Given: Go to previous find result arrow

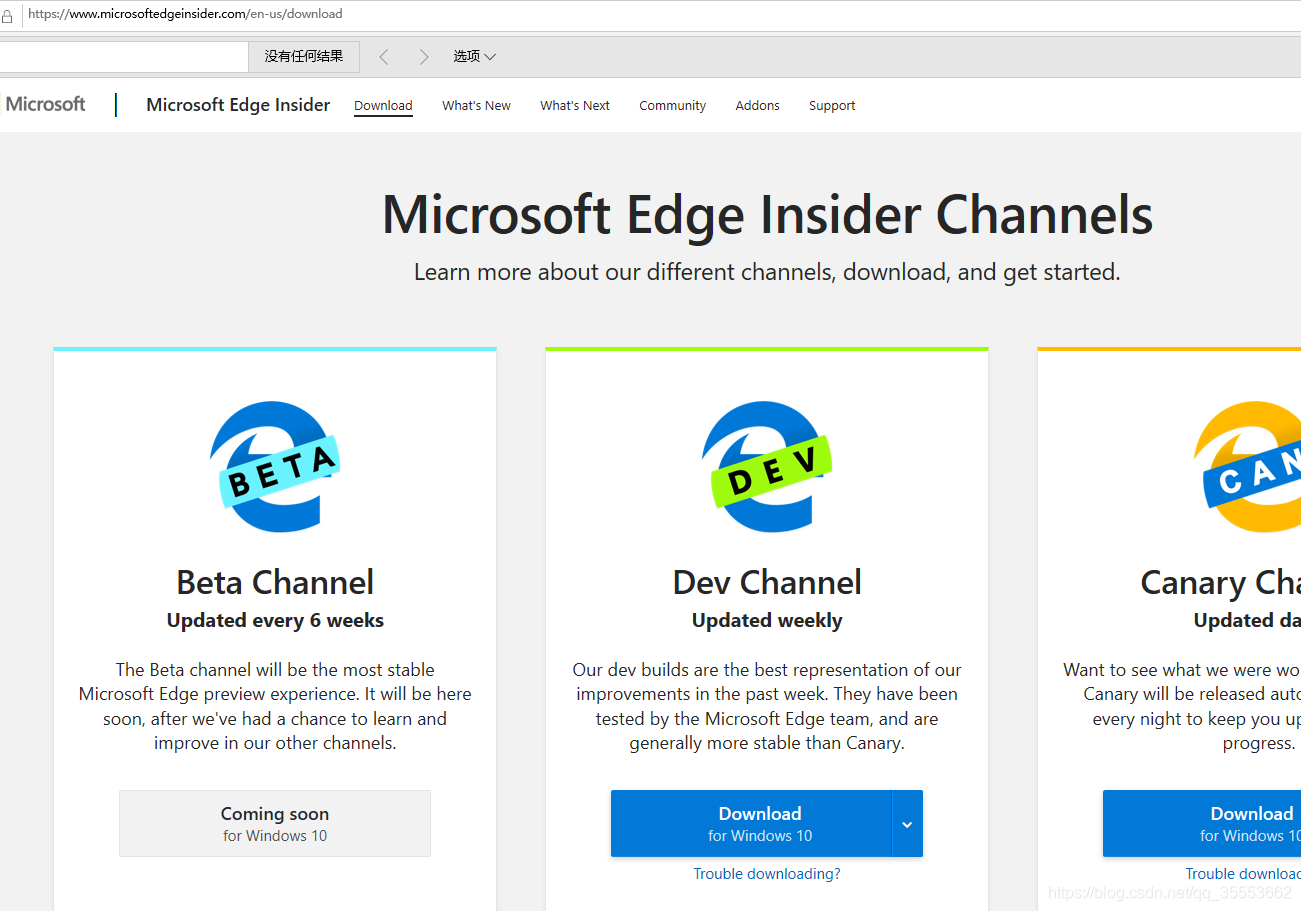Looking at the screenshot, I should point(384,57).
